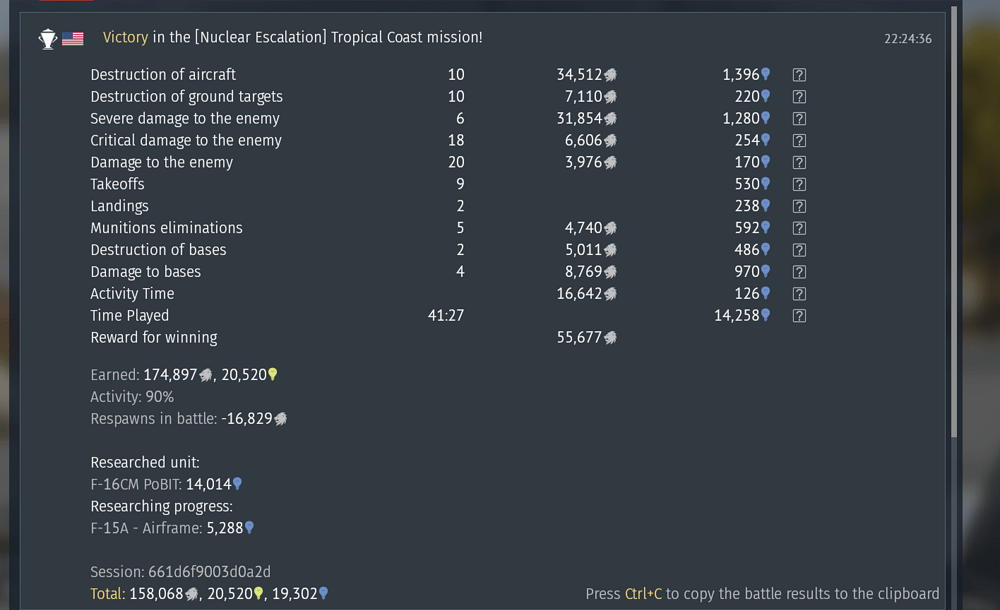Click the question mark beside Landings
This screenshot has width=1000, height=610.
pos(799,207)
